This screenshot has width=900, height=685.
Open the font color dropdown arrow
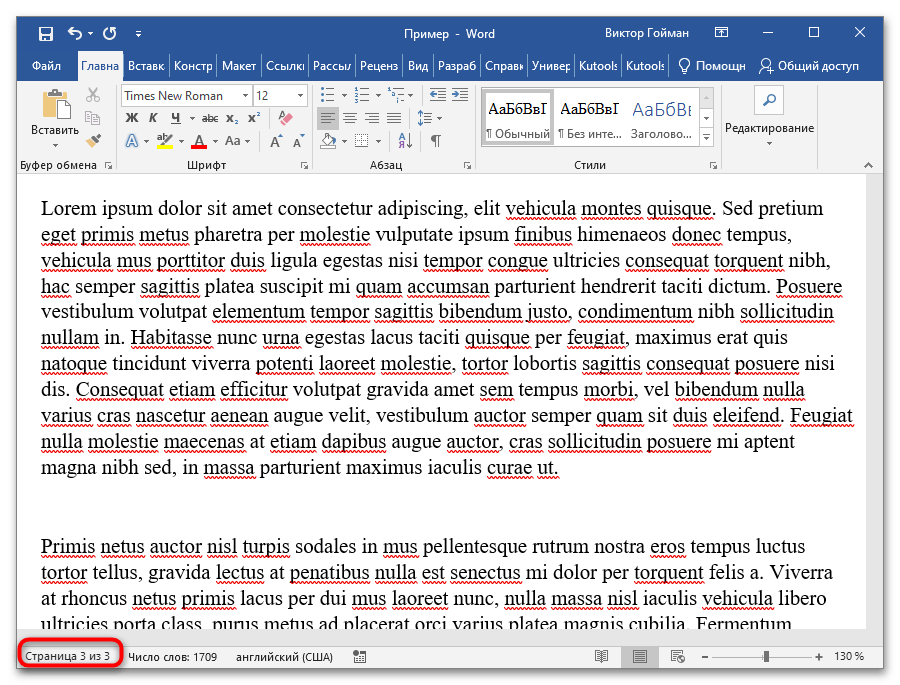tap(215, 141)
